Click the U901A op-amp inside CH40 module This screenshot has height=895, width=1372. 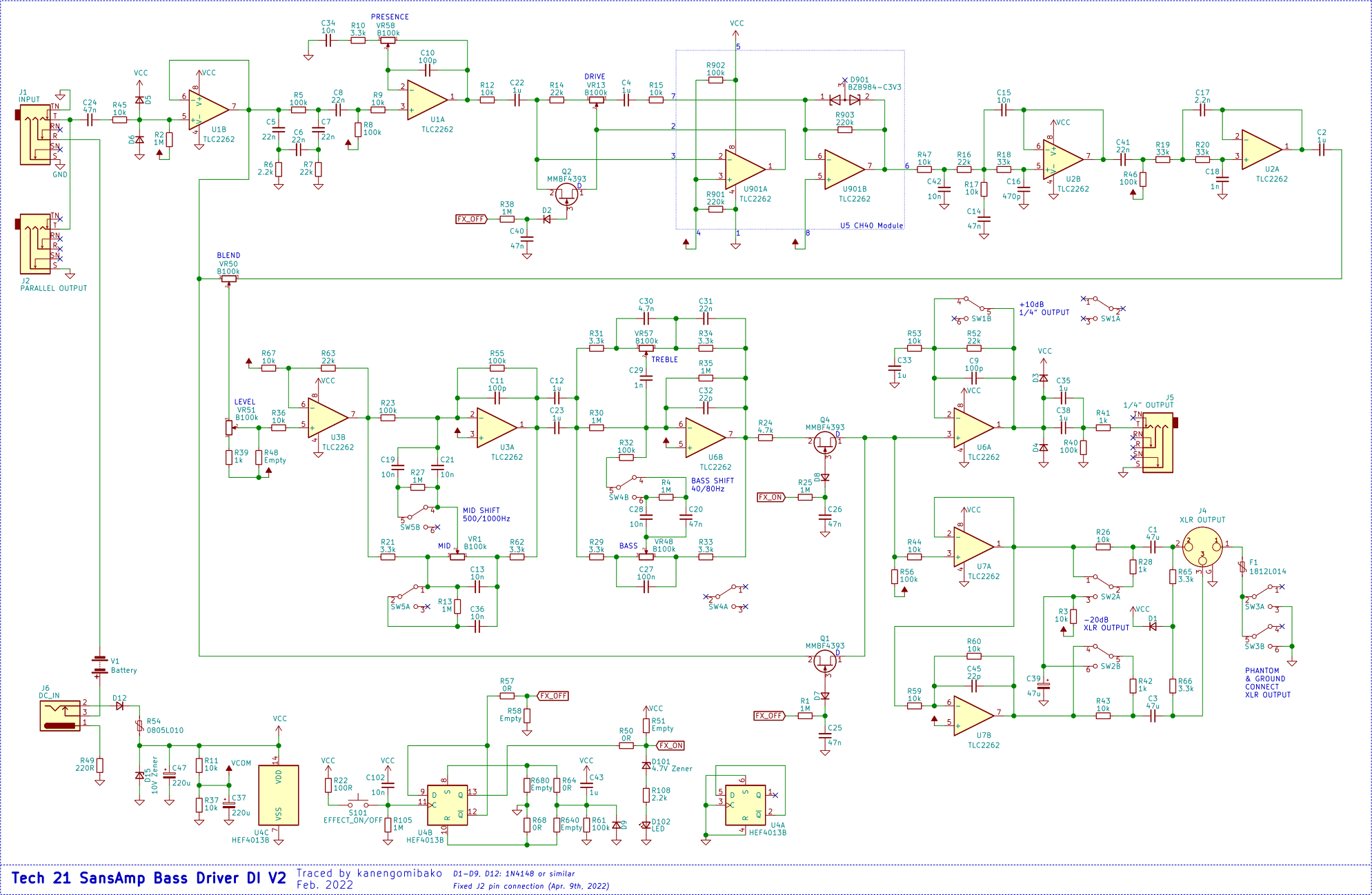click(x=745, y=169)
